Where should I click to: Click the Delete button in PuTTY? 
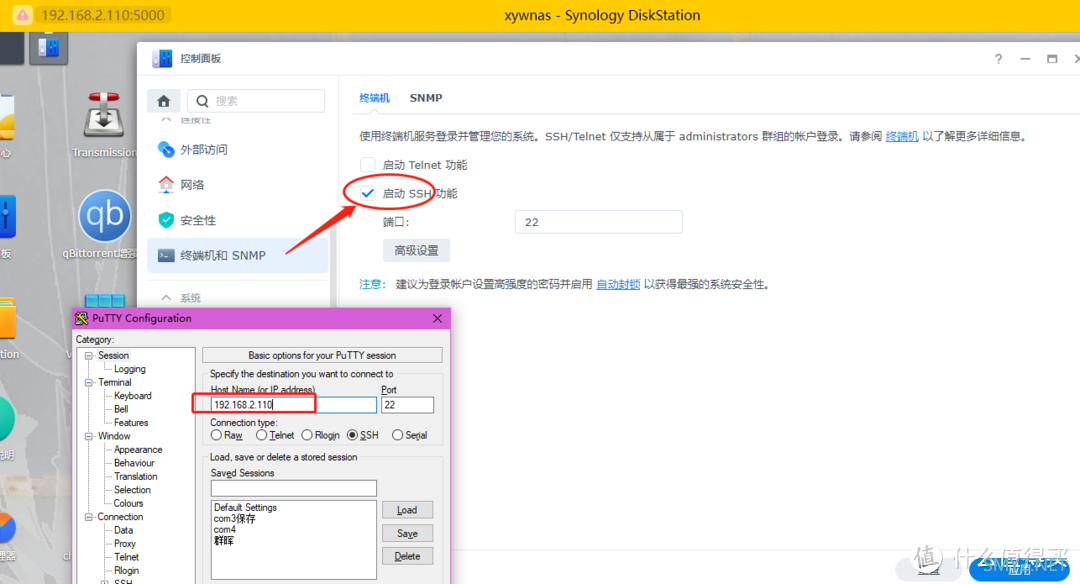407,556
